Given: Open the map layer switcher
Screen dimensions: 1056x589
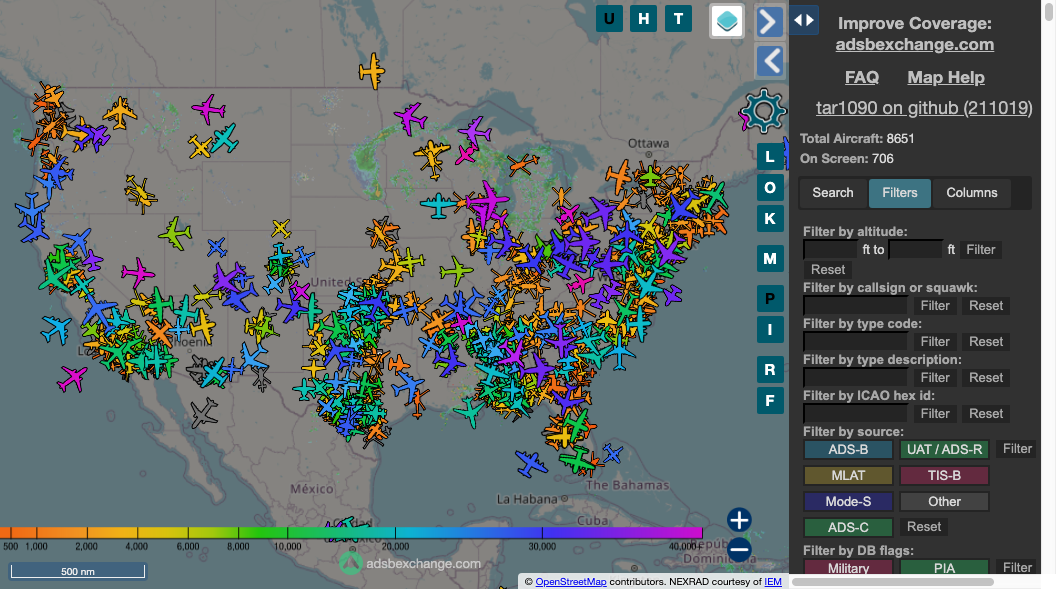Looking at the screenshot, I should [727, 21].
